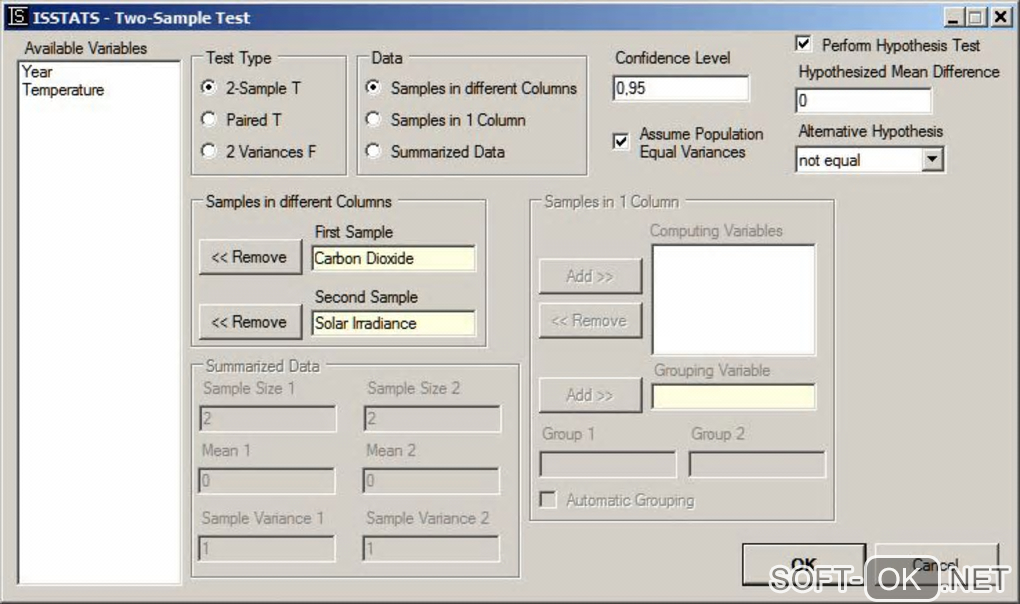1020x604 pixels.
Task: Remove the First Sample variable
Action: point(249,257)
